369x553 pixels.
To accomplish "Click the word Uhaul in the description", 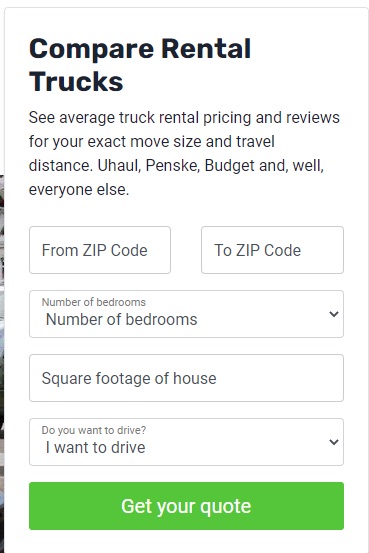I will click(119, 165).
